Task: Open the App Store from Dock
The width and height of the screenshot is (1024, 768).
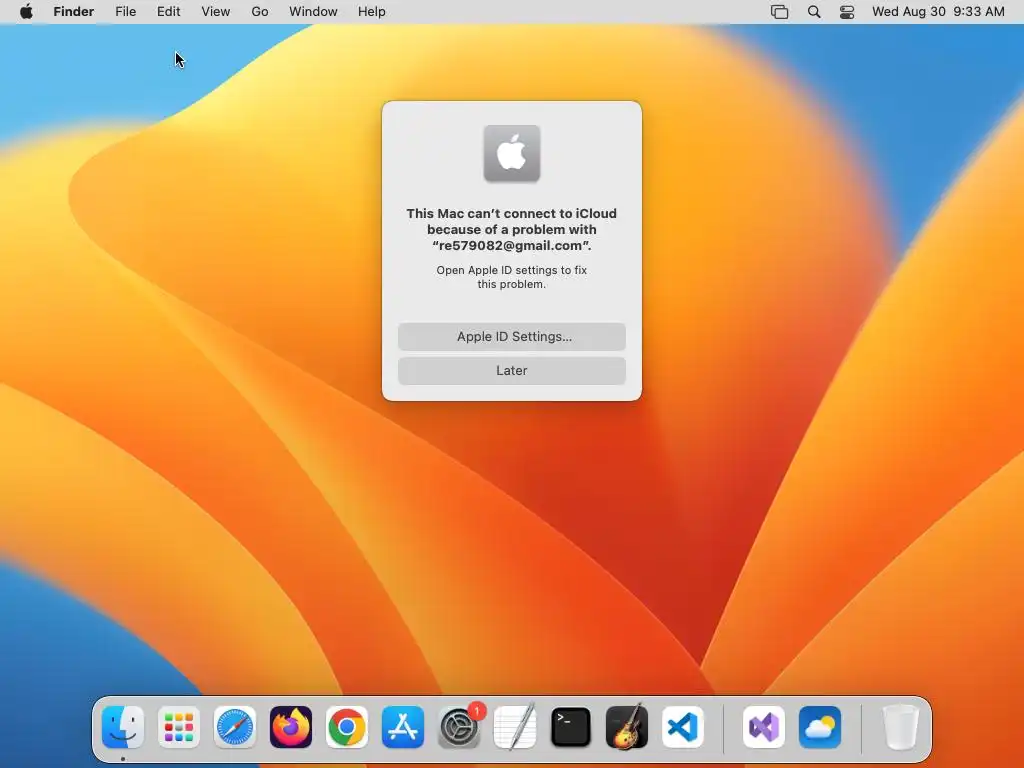Action: coord(403,727)
